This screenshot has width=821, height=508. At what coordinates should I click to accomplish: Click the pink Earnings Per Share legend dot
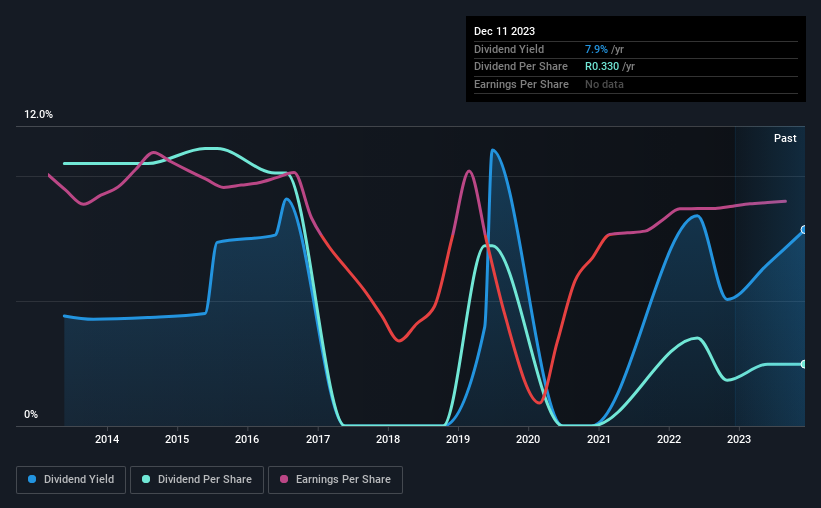pyautogui.click(x=284, y=479)
